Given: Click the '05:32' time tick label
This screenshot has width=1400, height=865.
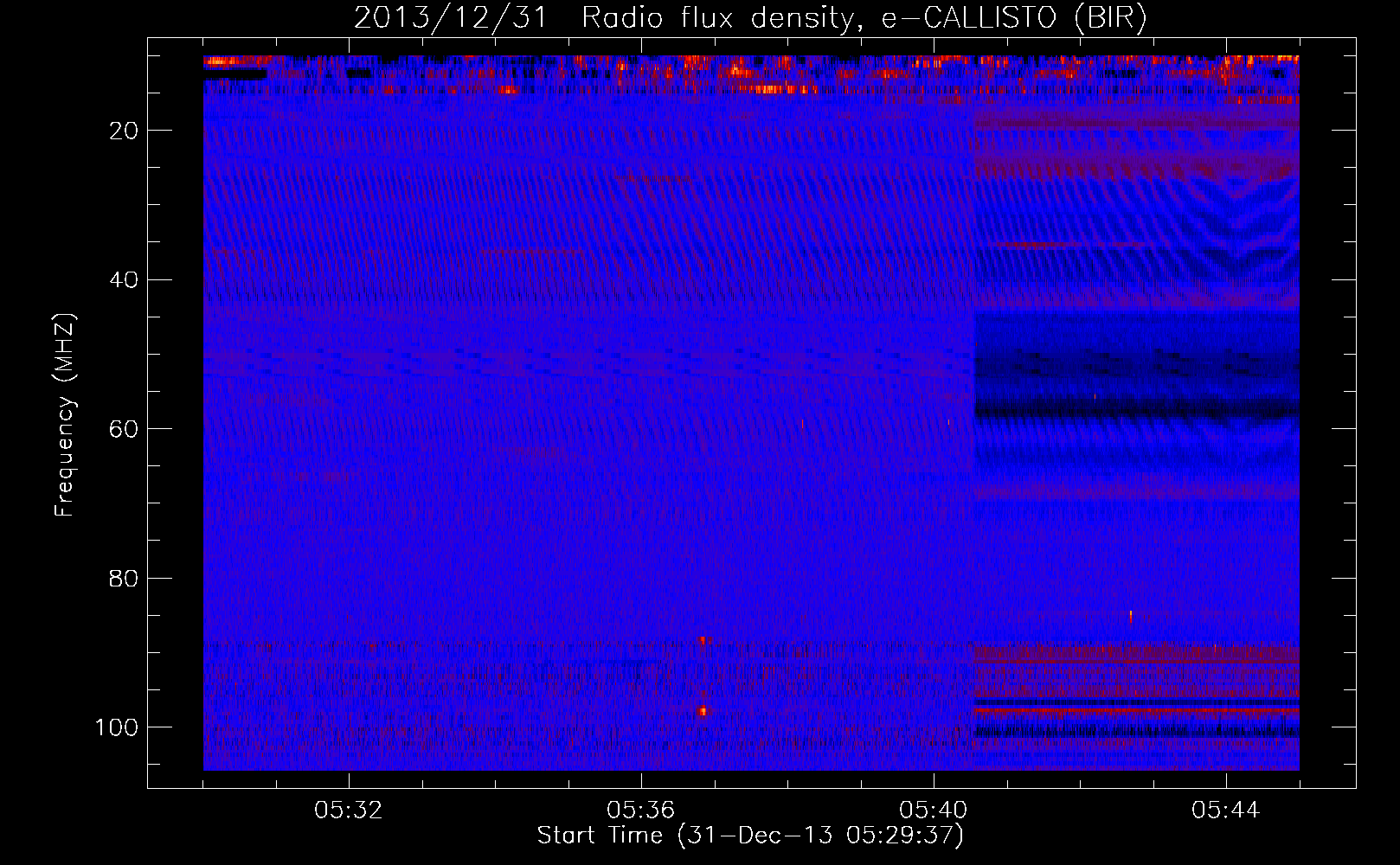Looking at the screenshot, I should (349, 811).
